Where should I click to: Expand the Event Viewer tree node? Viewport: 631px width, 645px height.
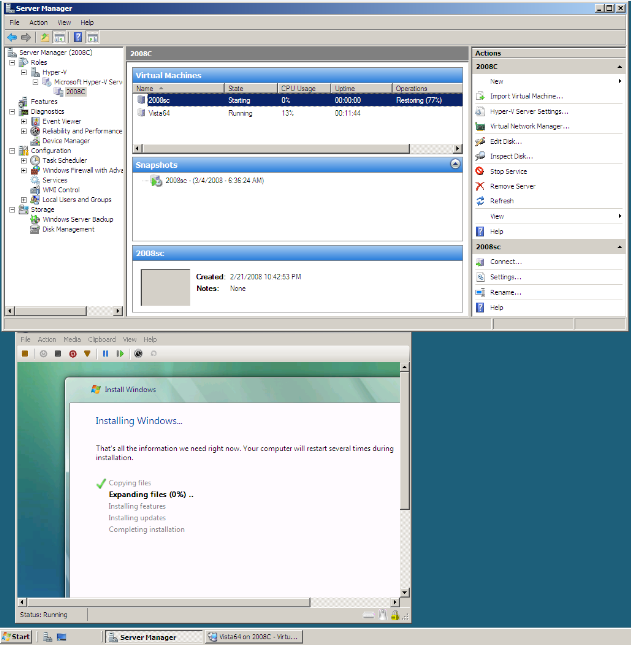tap(24, 121)
